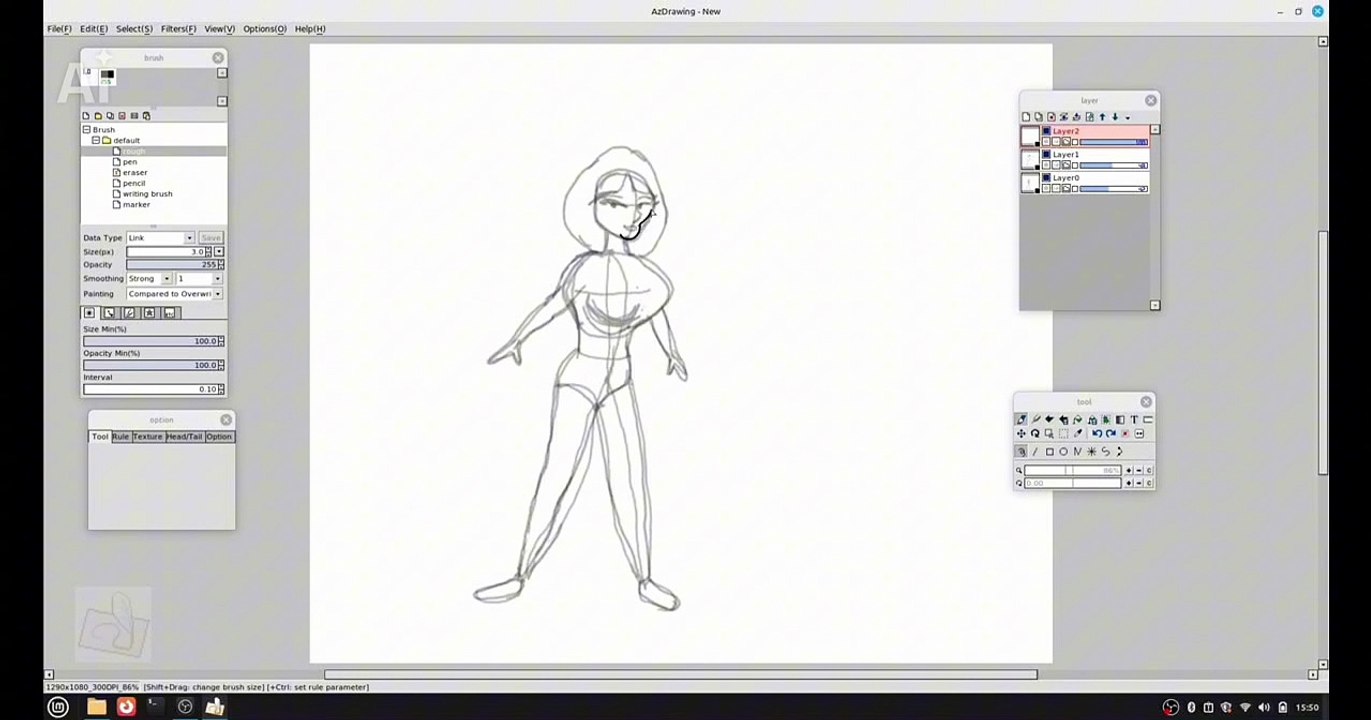
Task: Open the Select menu
Action: pyautogui.click(x=134, y=29)
